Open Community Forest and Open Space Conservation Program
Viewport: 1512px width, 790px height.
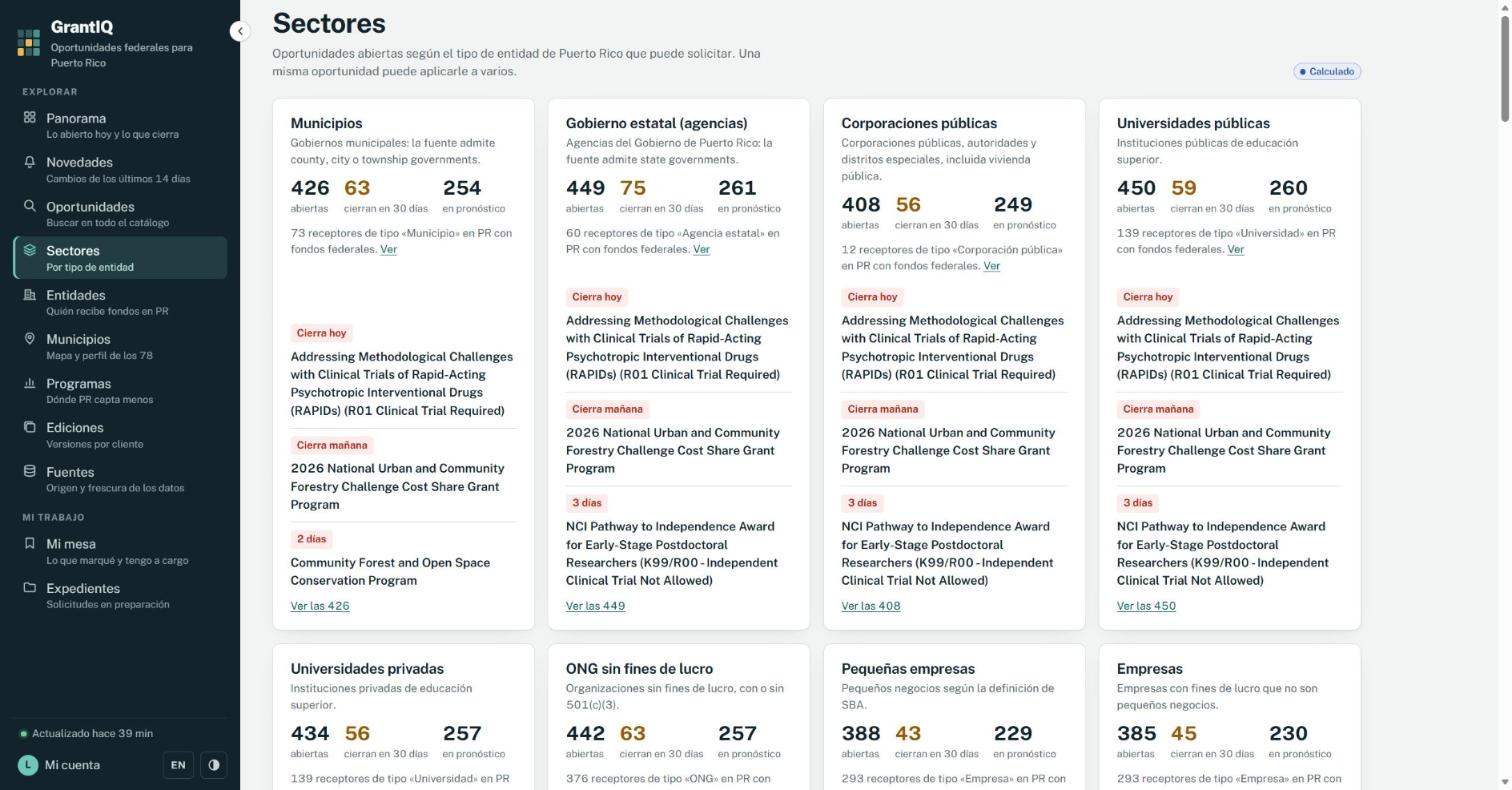390,572
